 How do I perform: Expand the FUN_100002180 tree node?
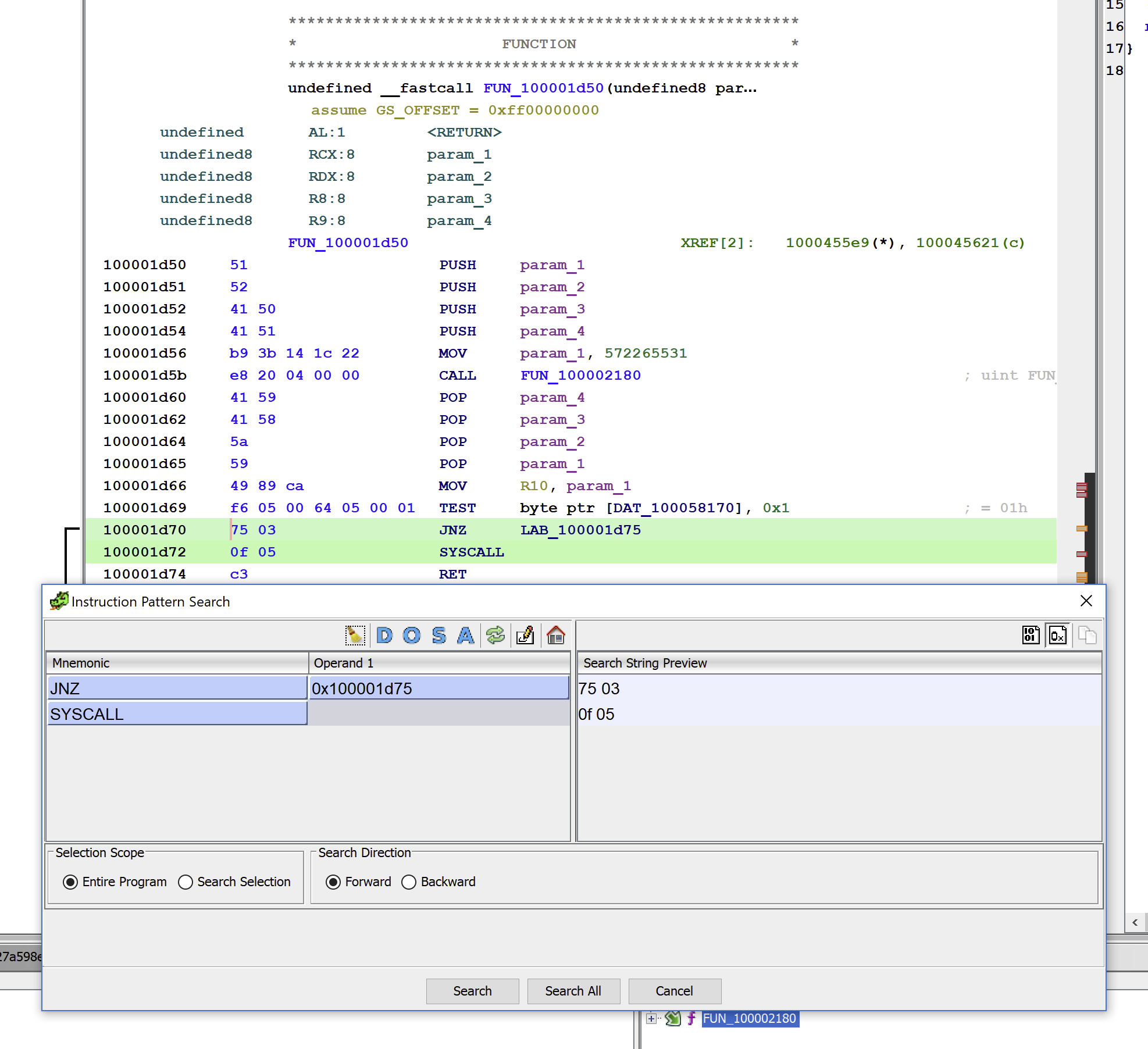coord(651,1018)
